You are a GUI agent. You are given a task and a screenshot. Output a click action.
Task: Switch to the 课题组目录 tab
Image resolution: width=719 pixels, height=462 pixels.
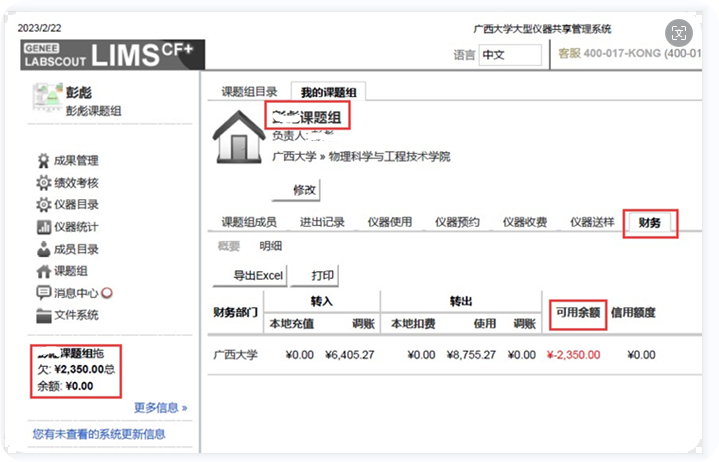(250, 92)
